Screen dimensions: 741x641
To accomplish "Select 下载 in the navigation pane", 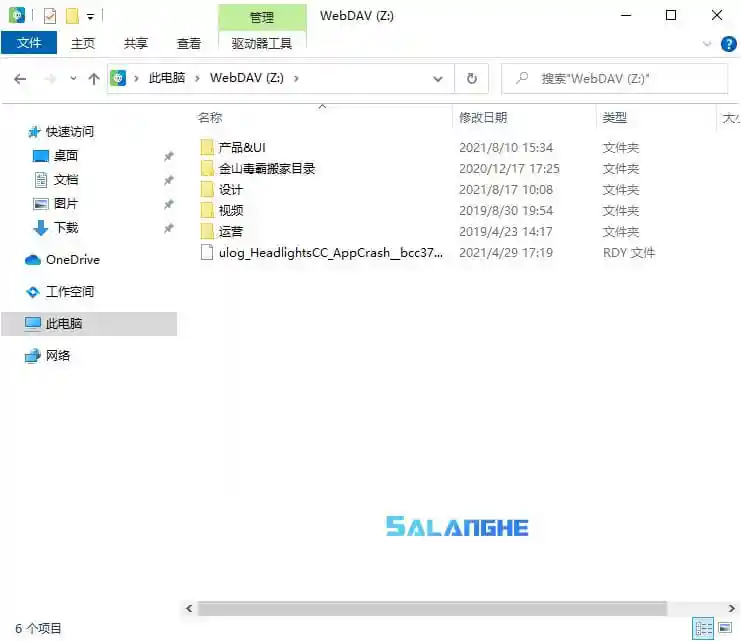I will tap(66, 228).
